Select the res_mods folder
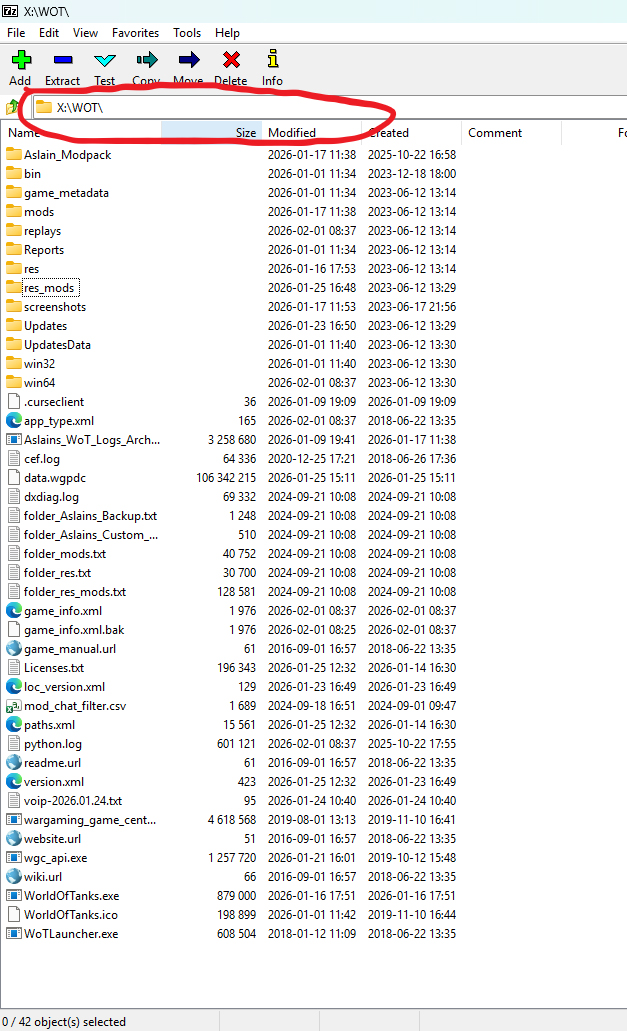627x1031 pixels. coord(49,288)
